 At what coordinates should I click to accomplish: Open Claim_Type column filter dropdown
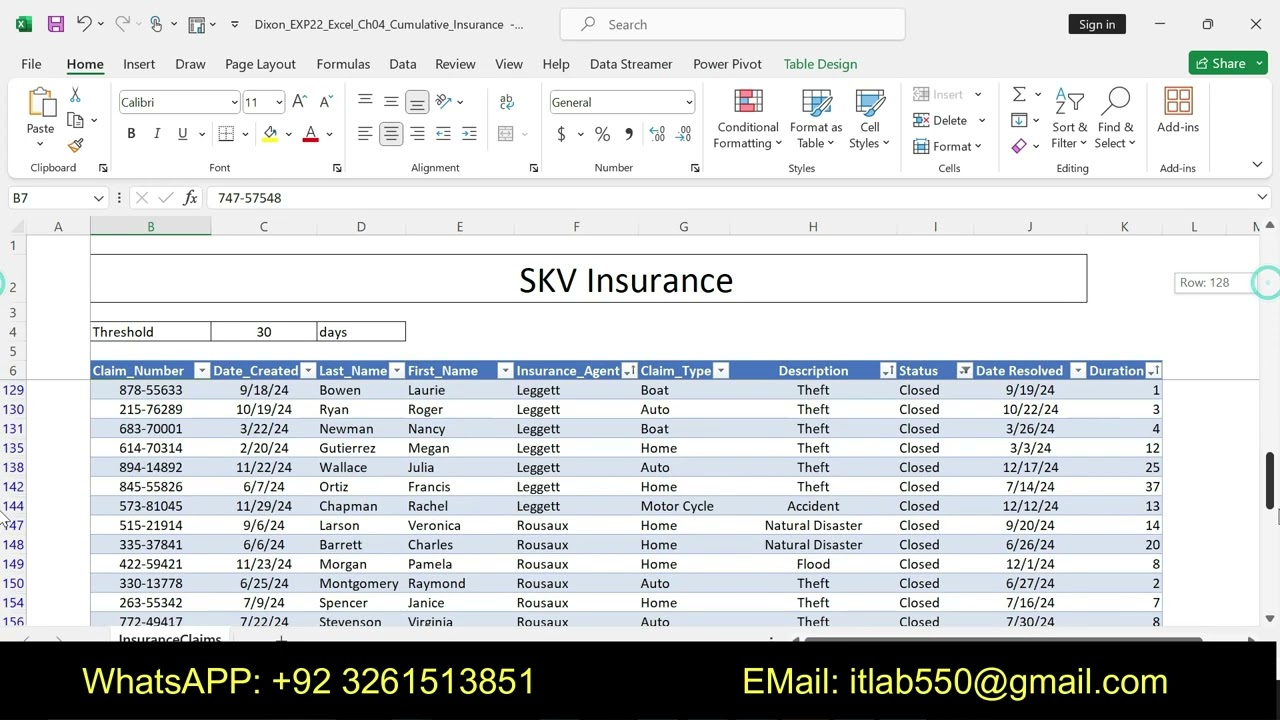click(x=720, y=371)
